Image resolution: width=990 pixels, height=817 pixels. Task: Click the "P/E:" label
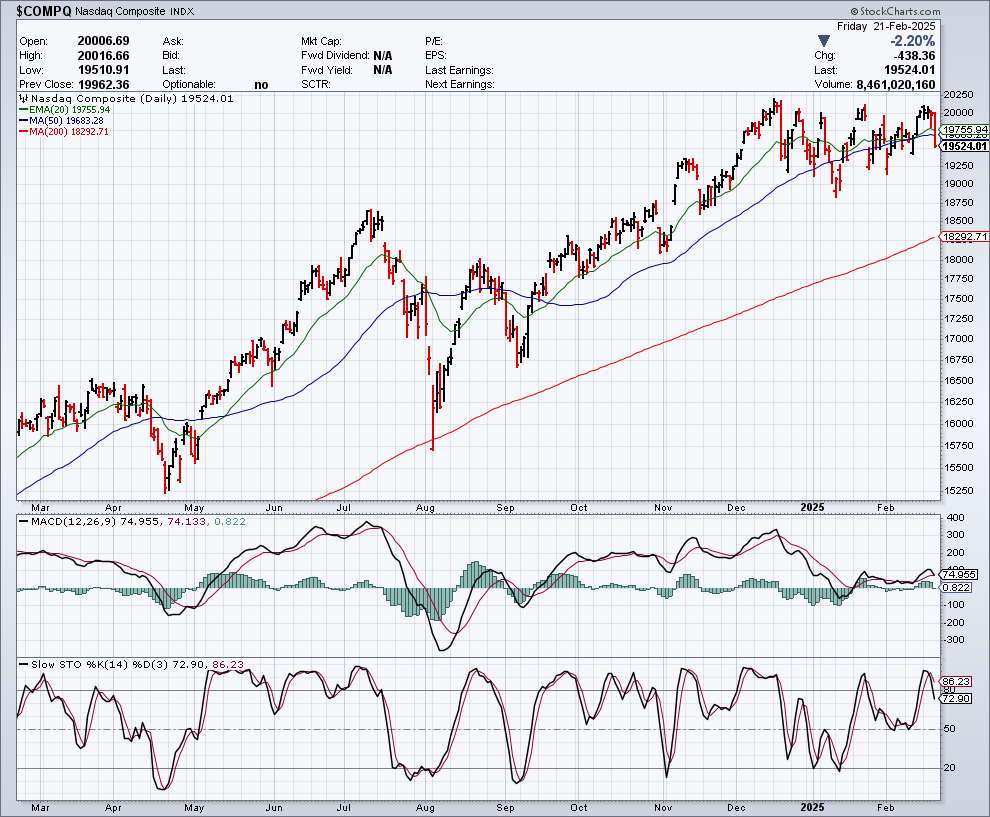[434, 41]
